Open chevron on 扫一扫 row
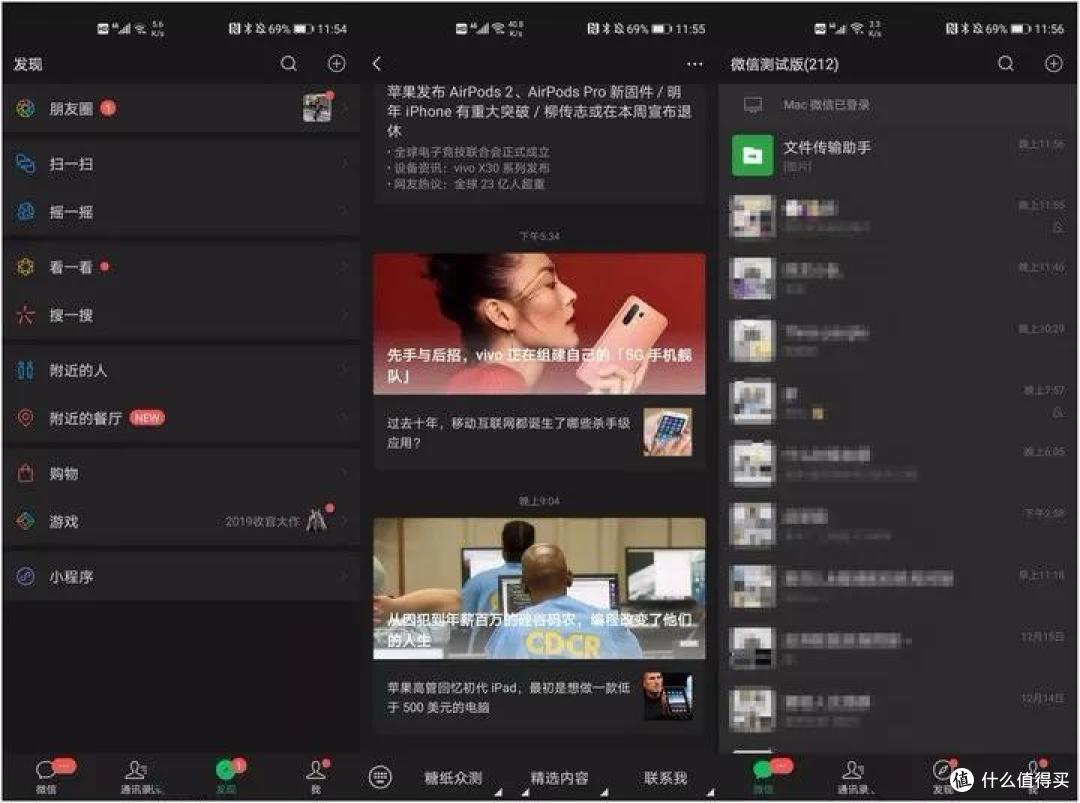Image resolution: width=1080 pixels, height=803 pixels. tap(345, 164)
